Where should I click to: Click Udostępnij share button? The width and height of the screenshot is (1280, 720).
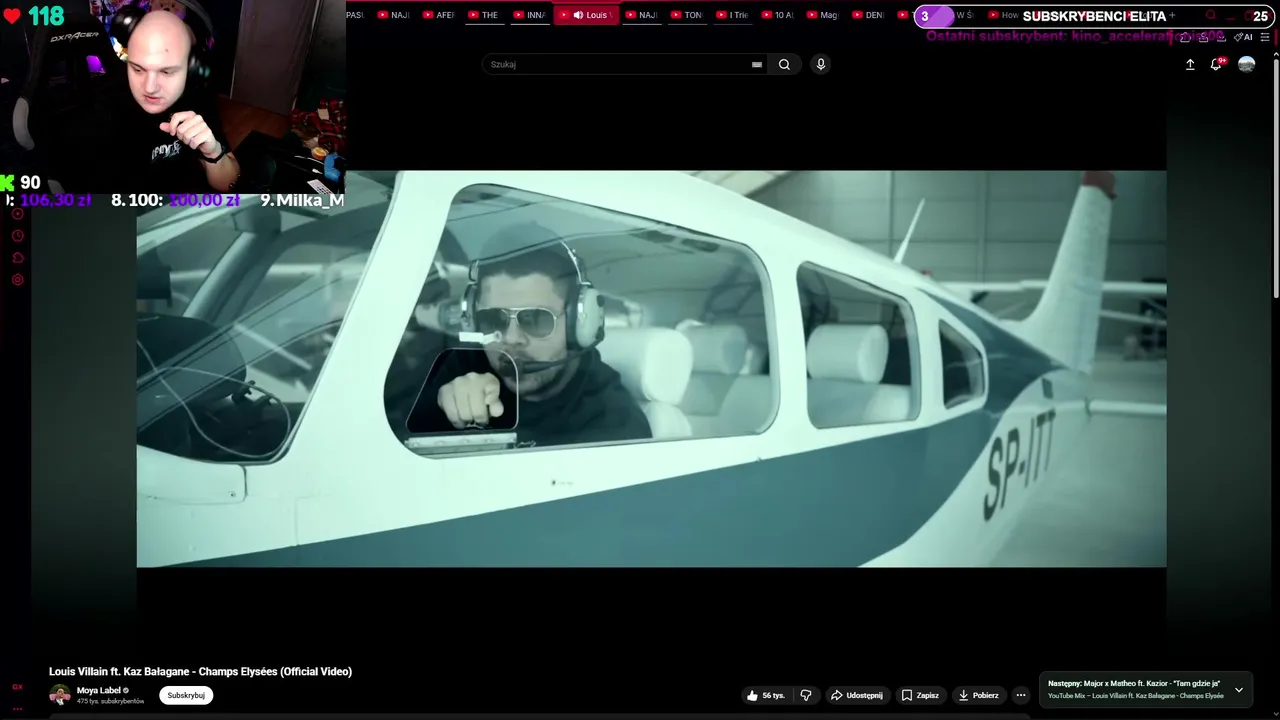pos(857,695)
